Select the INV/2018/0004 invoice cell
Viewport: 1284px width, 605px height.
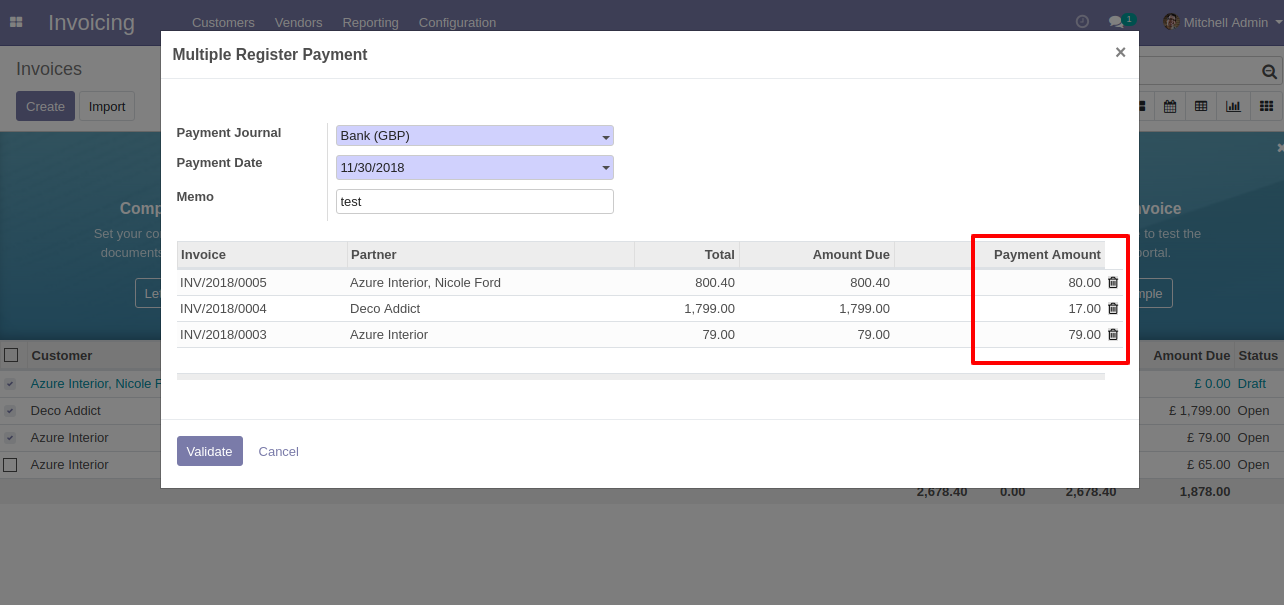coord(262,309)
